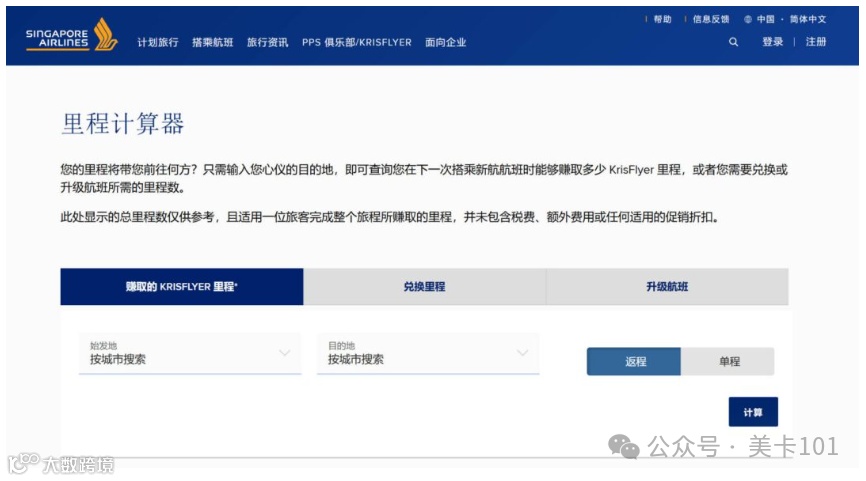Click the Singapore Airlines logo
Screen dimensions: 866x481
71,35
